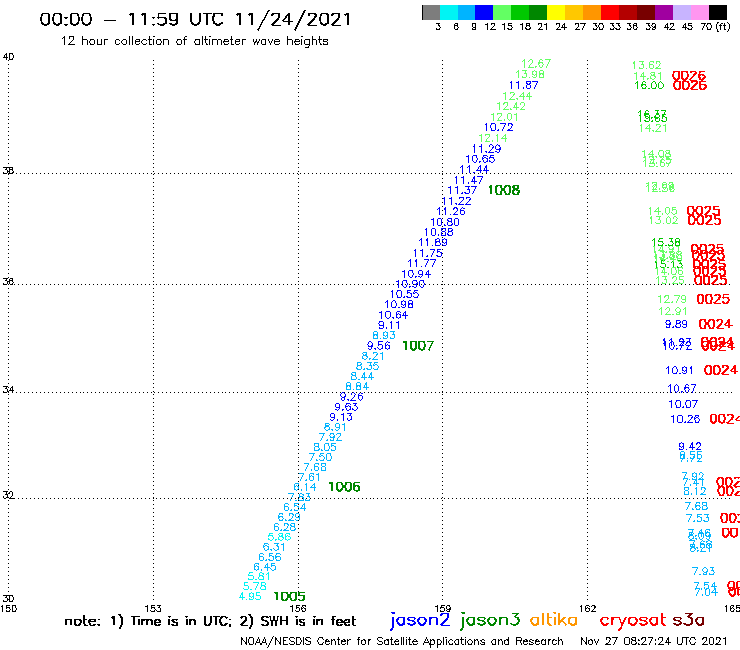This screenshot has width=740, height=650.
Task: Click the purple swatch in the legend
Action: 663,12
